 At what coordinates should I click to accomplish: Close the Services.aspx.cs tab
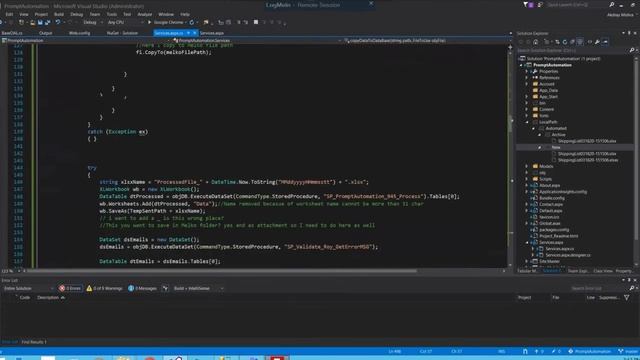195,33
